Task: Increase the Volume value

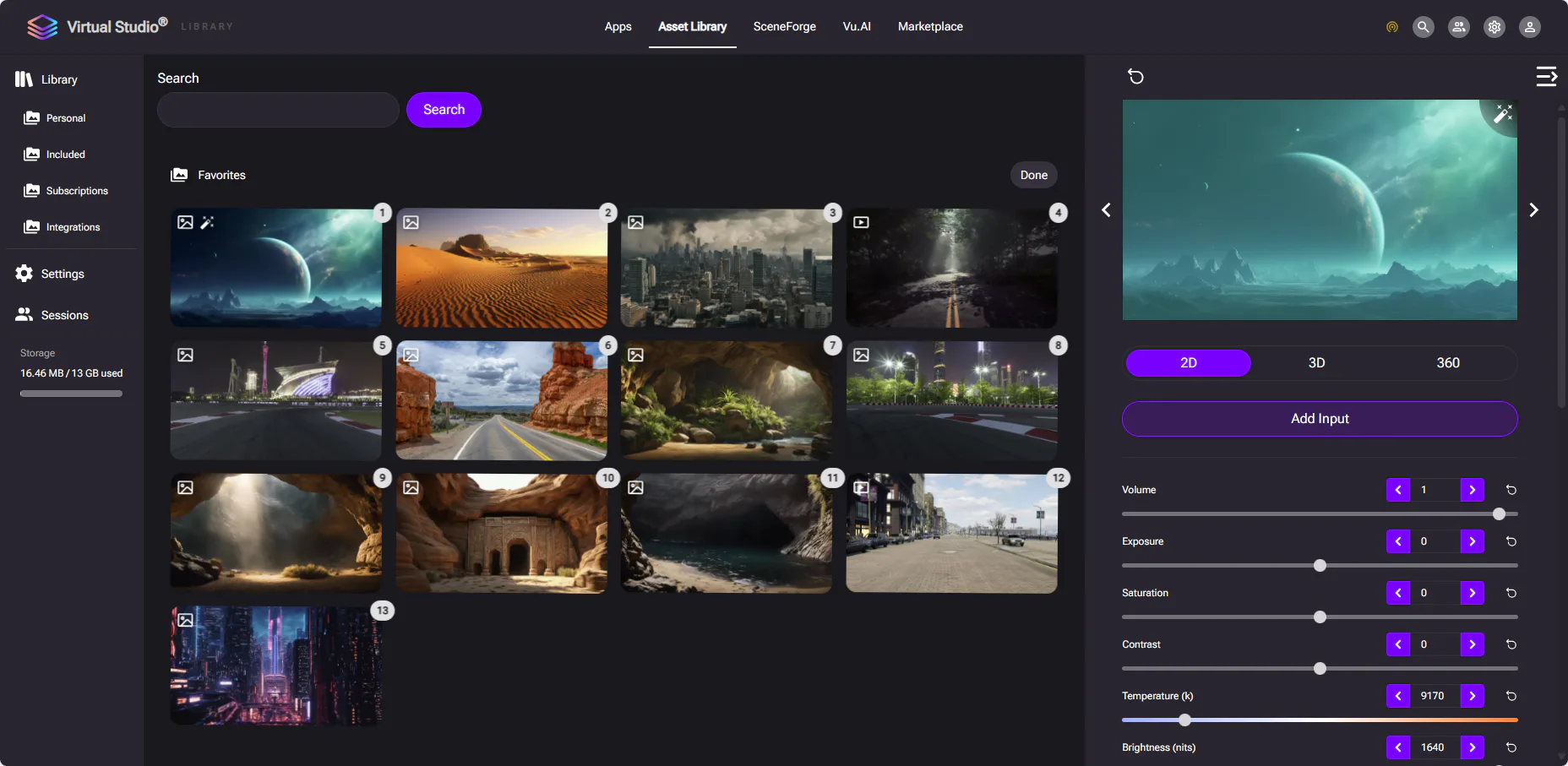Action: (1473, 490)
